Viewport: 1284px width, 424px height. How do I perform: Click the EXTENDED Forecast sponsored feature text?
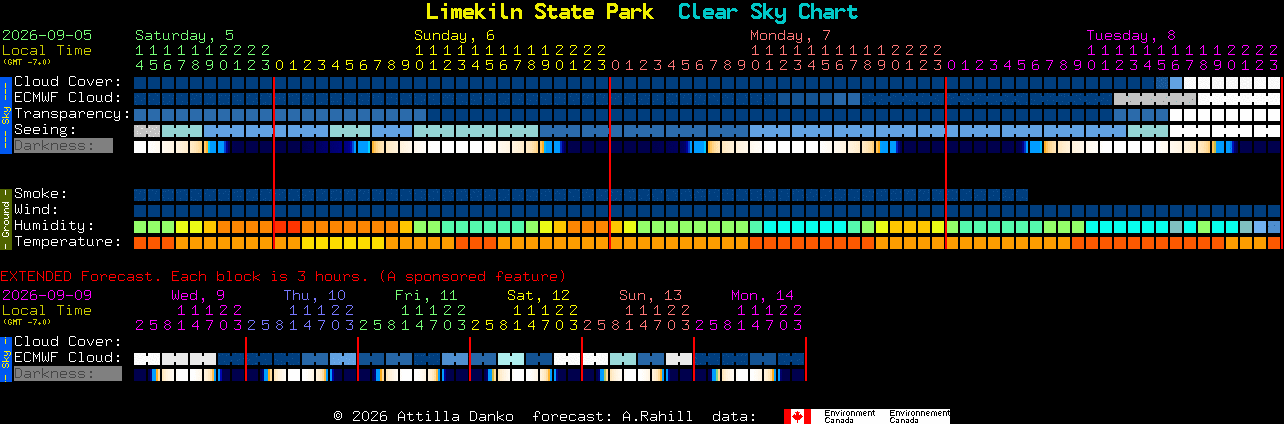(283, 276)
